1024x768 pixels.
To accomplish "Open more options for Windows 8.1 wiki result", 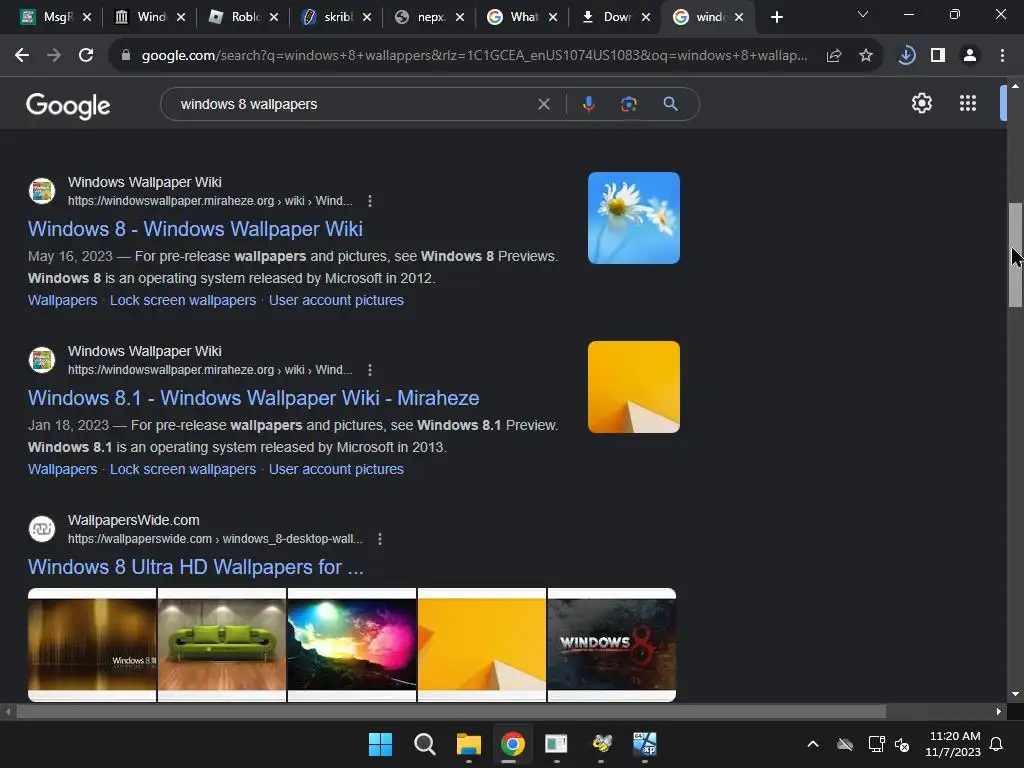I will click(x=370, y=370).
